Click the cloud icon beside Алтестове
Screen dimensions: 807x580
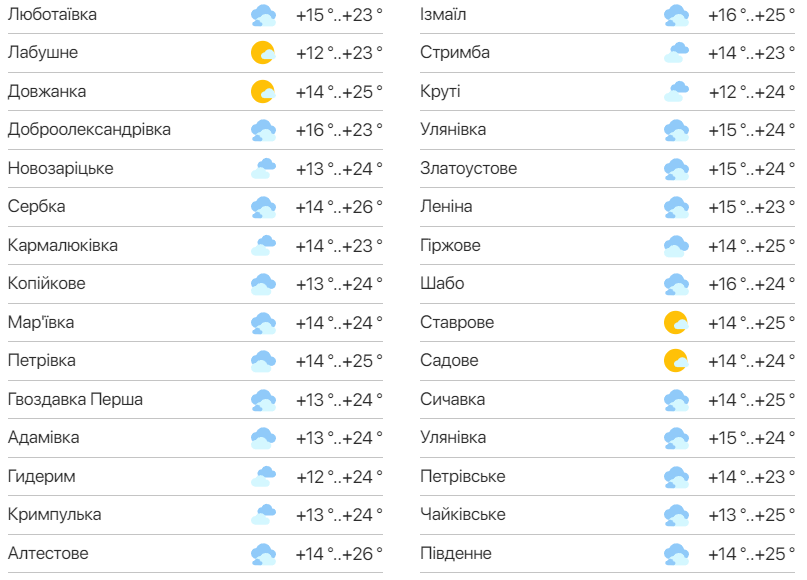click(x=263, y=553)
